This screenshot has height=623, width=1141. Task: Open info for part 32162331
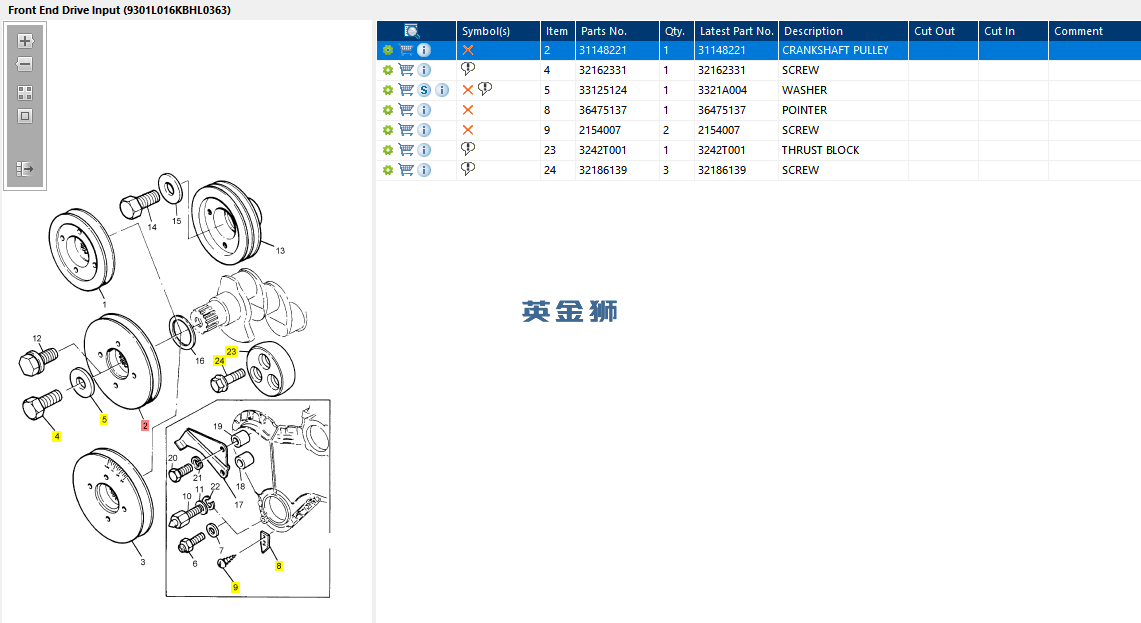coord(424,70)
